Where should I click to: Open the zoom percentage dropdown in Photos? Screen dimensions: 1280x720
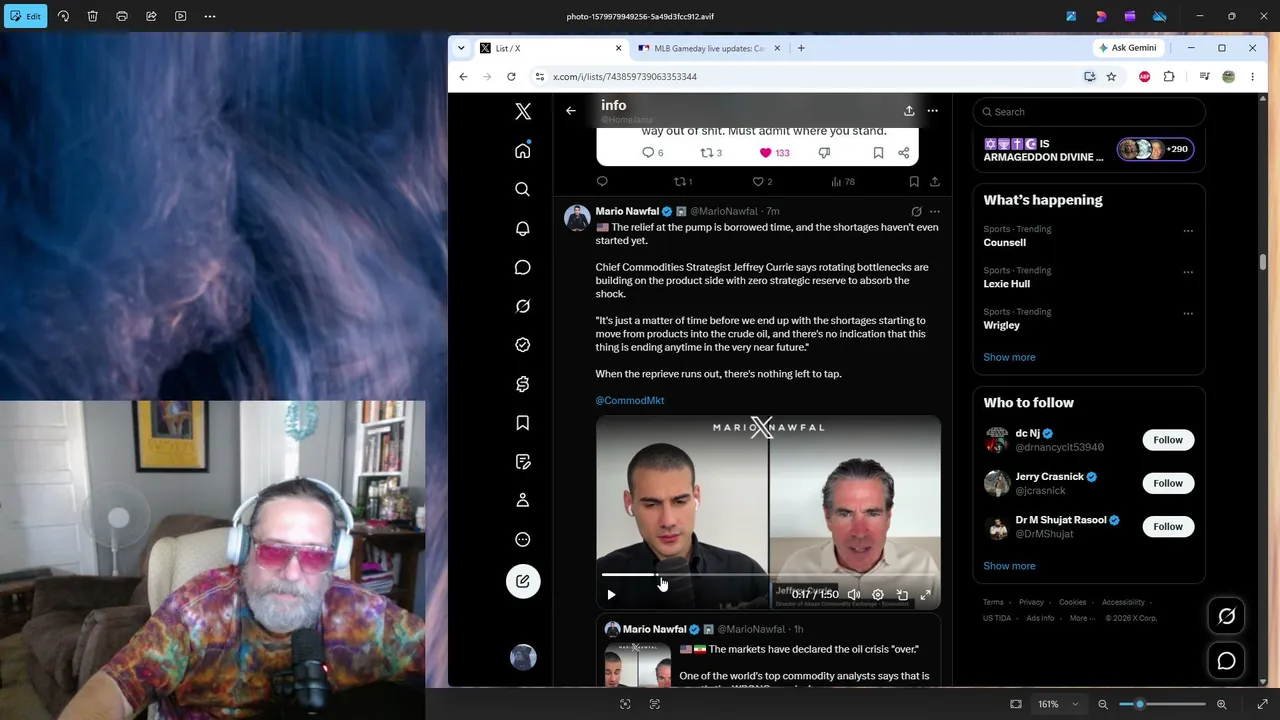pyautogui.click(x=1057, y=704)
